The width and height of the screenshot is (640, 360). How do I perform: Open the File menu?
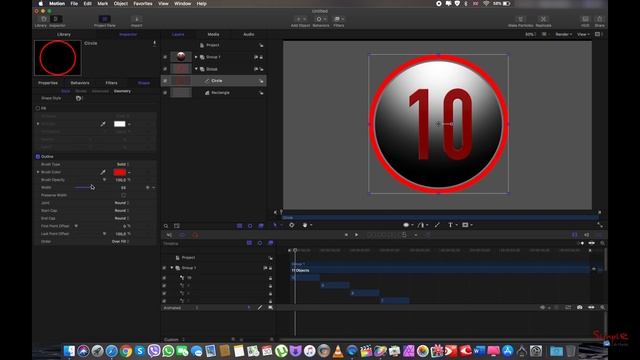pos(74,4)
